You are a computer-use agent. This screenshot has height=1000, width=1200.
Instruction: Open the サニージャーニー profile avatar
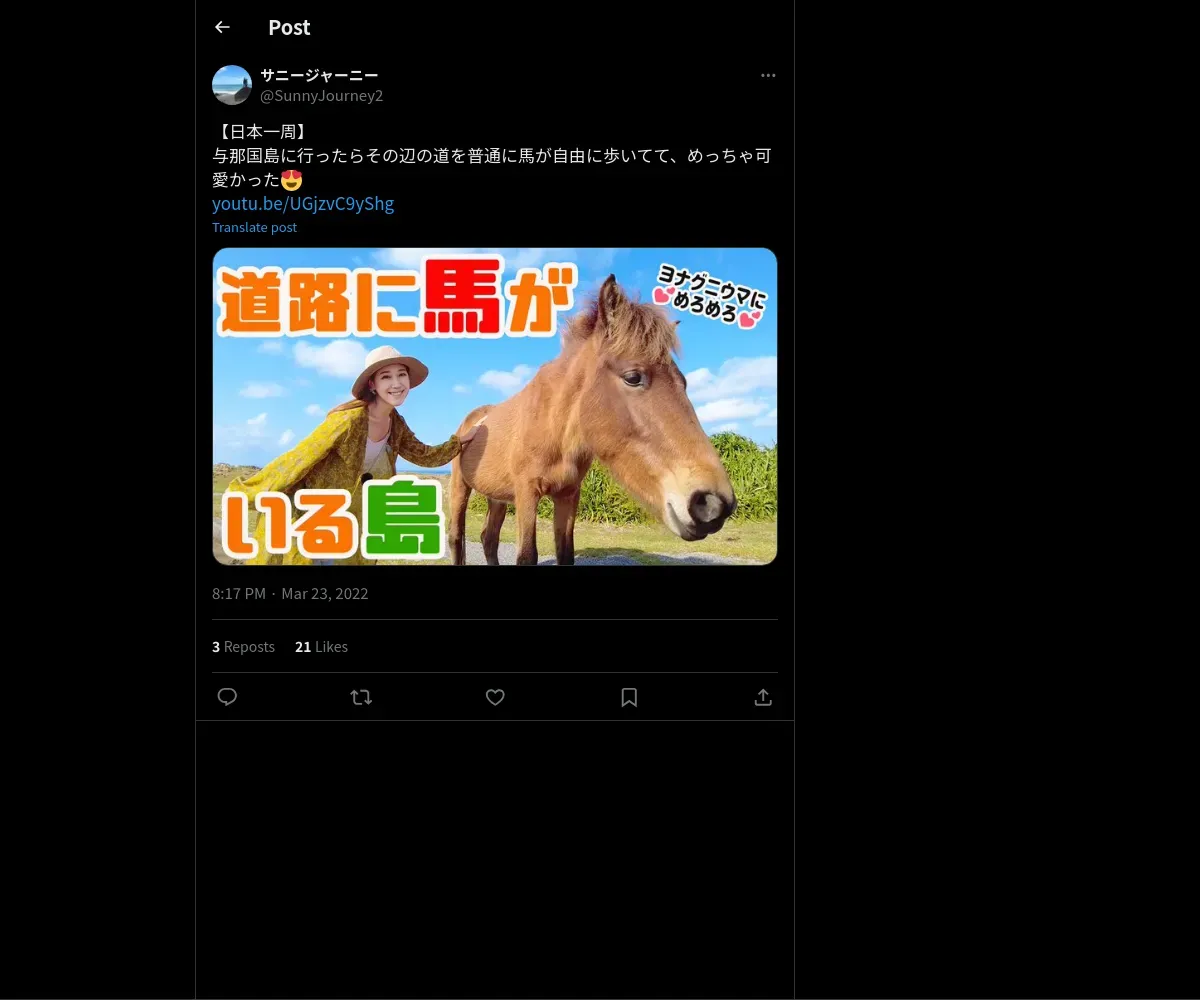(232, 85)
